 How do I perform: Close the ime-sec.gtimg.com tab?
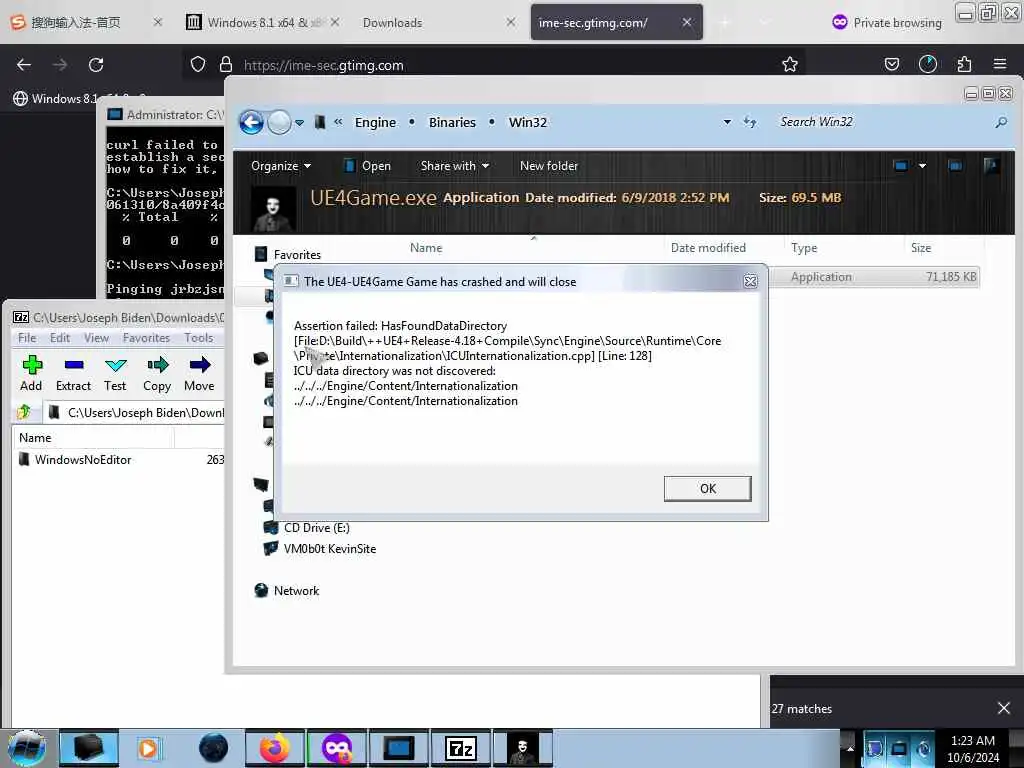(686, 22)
